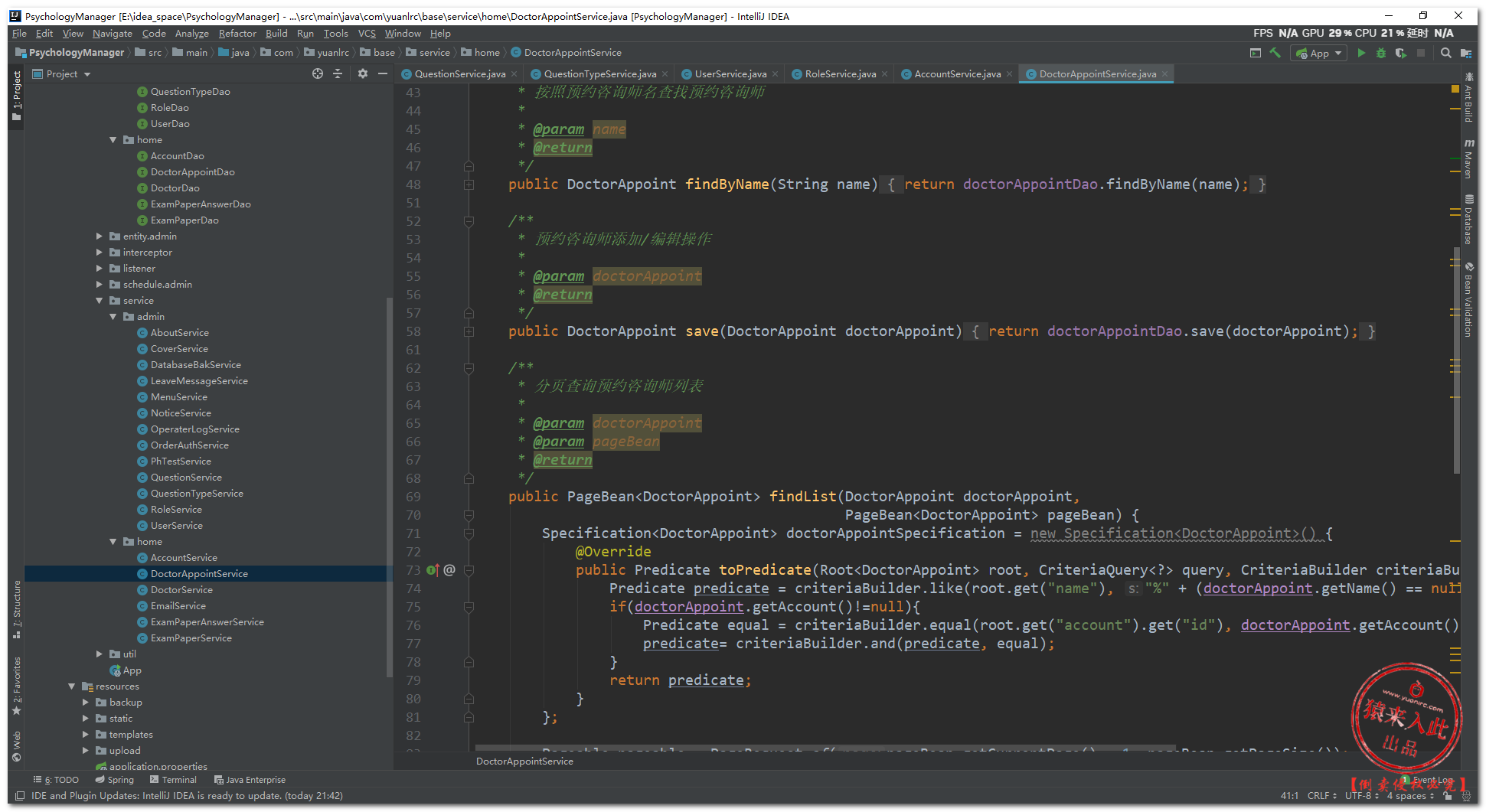The width and height of the screenshot is (1486, 812).
Task: Click the editor vertical scrollbar thumb
Action: [x=1455, y=360]
